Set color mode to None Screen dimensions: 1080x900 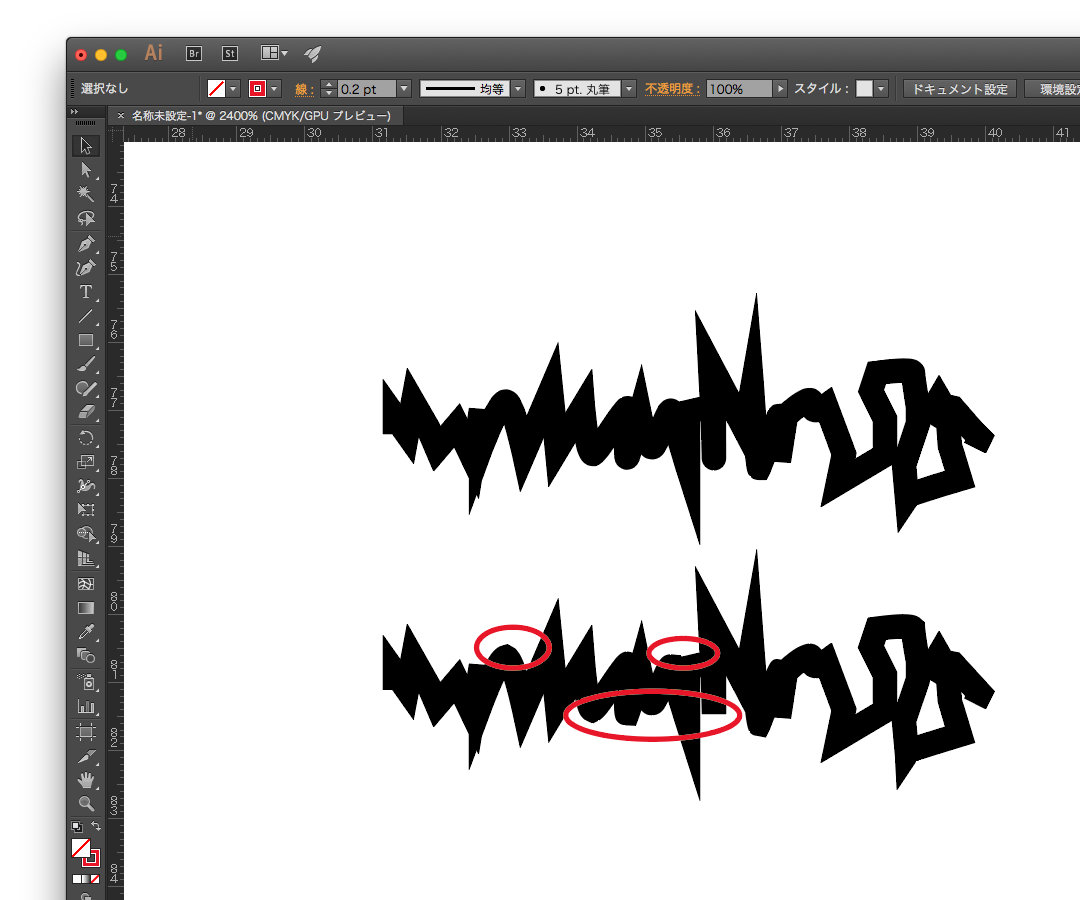tap(96, 879)
